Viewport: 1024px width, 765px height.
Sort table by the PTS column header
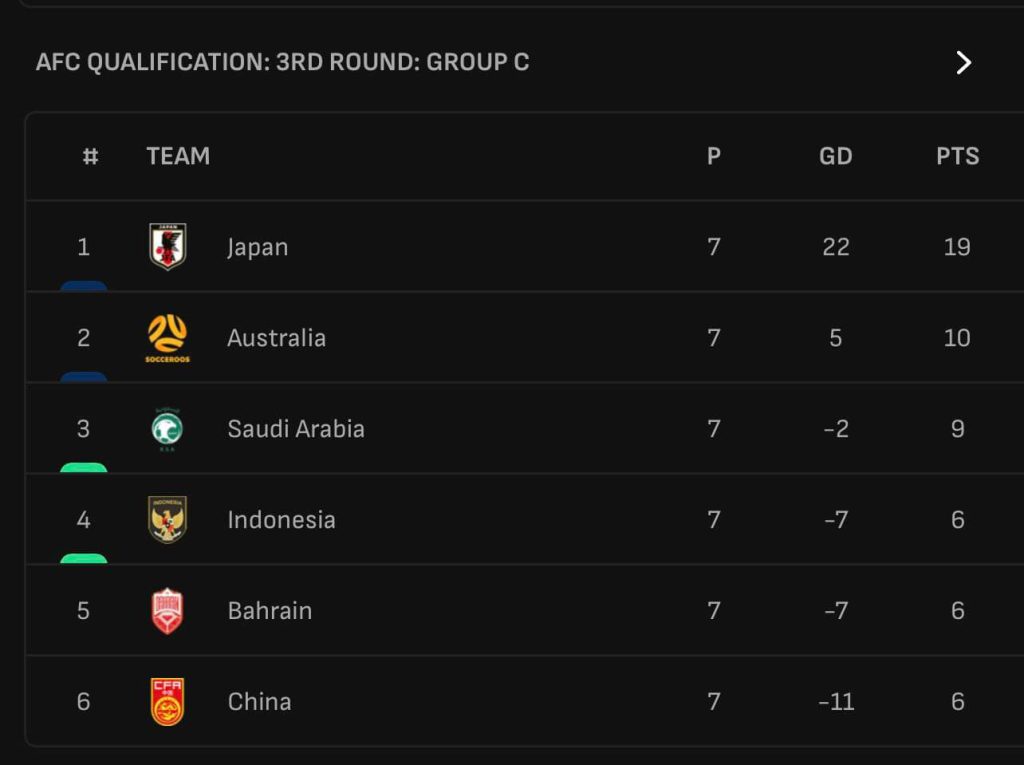[957, 156]
